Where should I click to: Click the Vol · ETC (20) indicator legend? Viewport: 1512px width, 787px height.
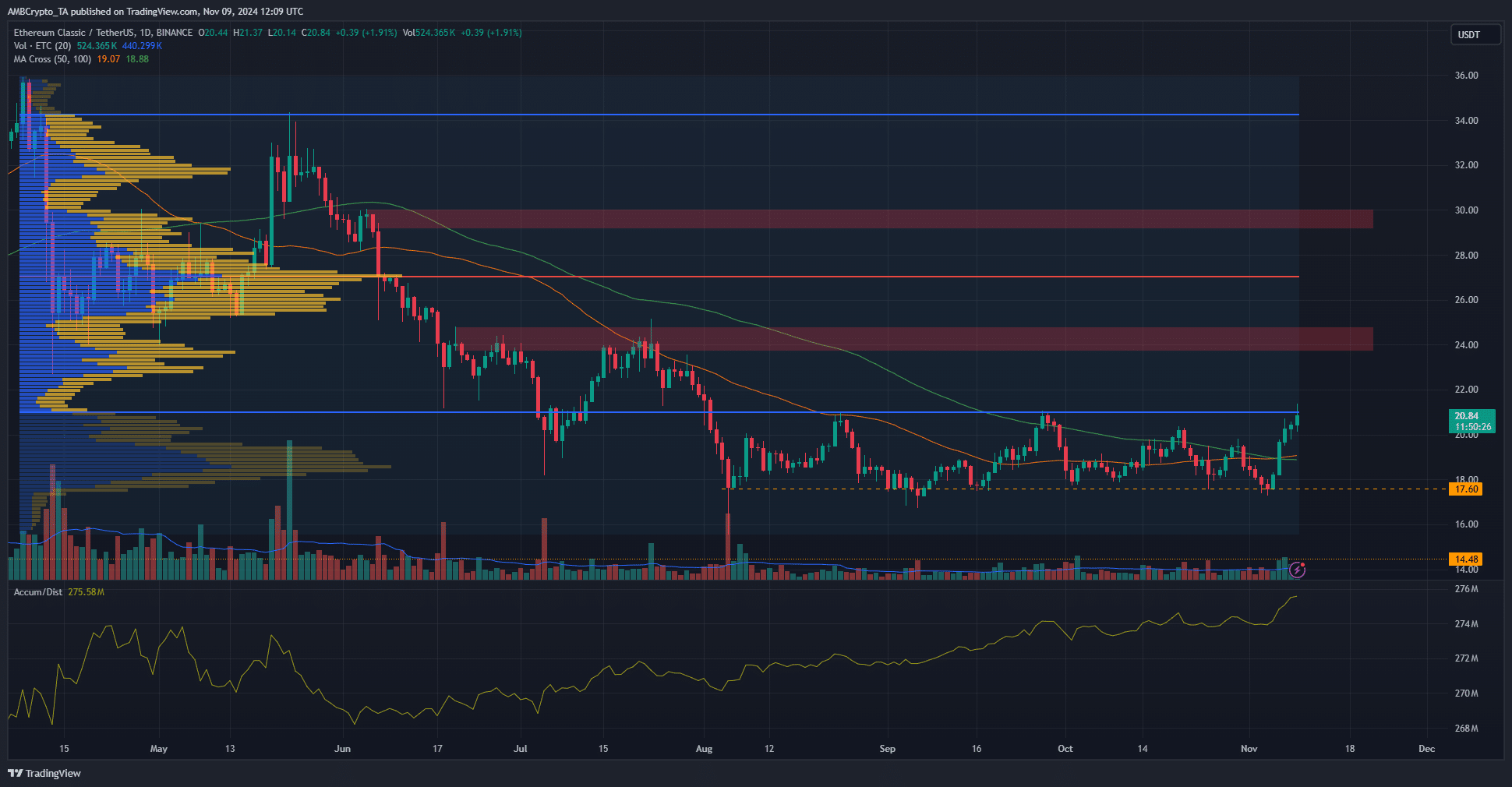coord(42,46)
